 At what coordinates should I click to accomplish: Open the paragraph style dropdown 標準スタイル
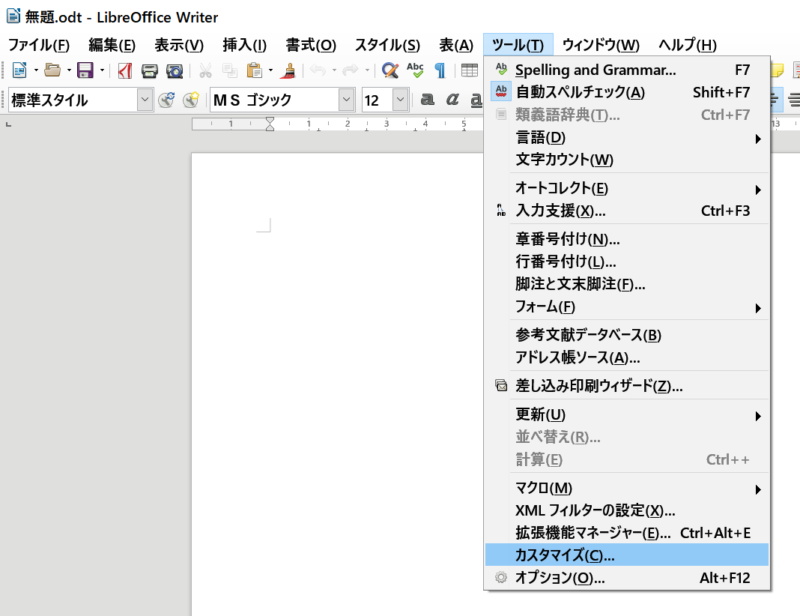[x=144, y=100]
